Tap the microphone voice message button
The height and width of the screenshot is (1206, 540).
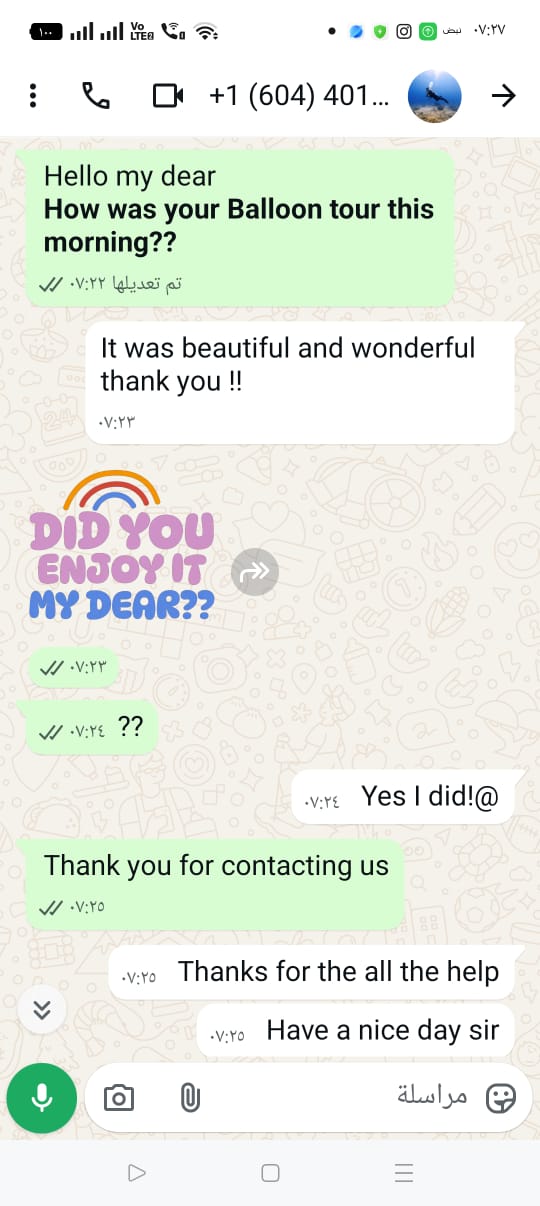coord(41,1098)
